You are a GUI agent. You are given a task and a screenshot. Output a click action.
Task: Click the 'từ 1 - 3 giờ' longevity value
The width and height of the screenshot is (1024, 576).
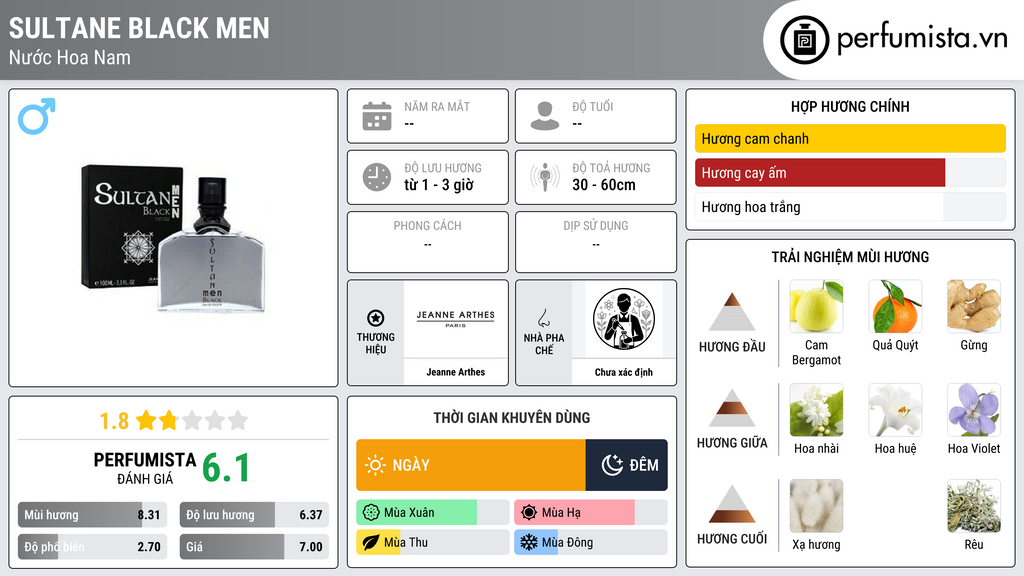(x=439, y=185)
